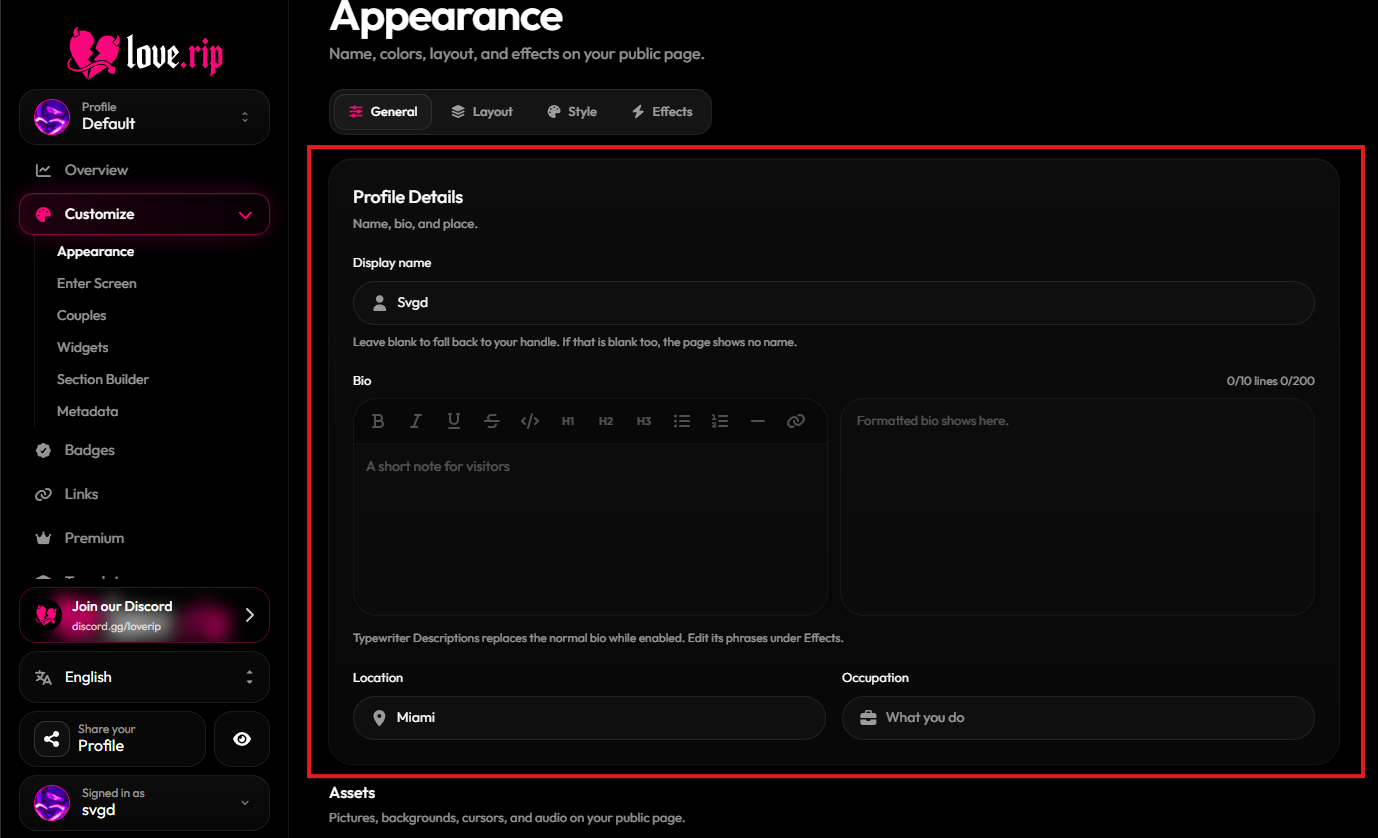Select Appearance under Customize
The width and height of the screenshot is (1378, 838).
95,251
